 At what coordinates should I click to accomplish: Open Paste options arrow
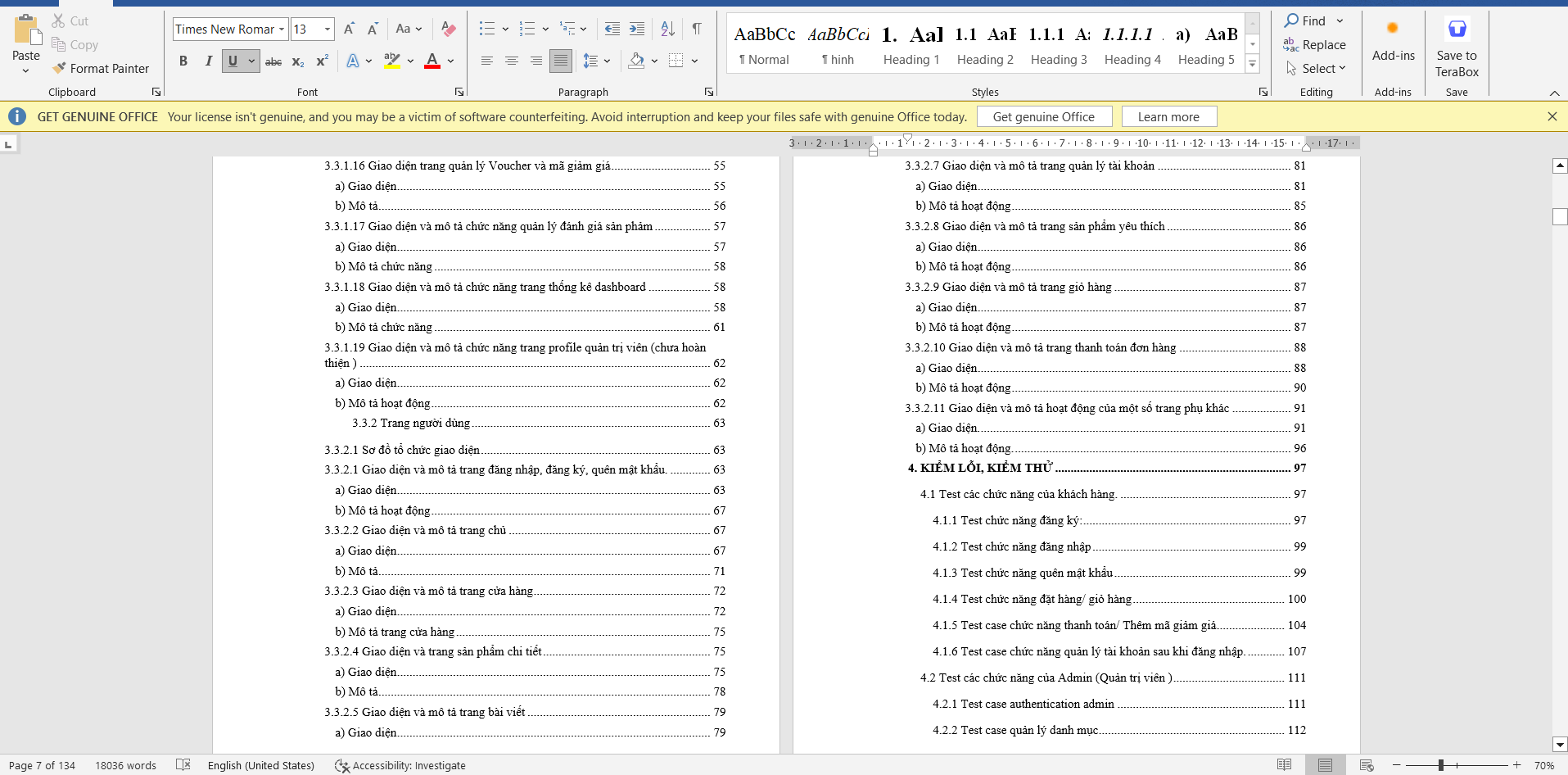click(x=25, y=70)
